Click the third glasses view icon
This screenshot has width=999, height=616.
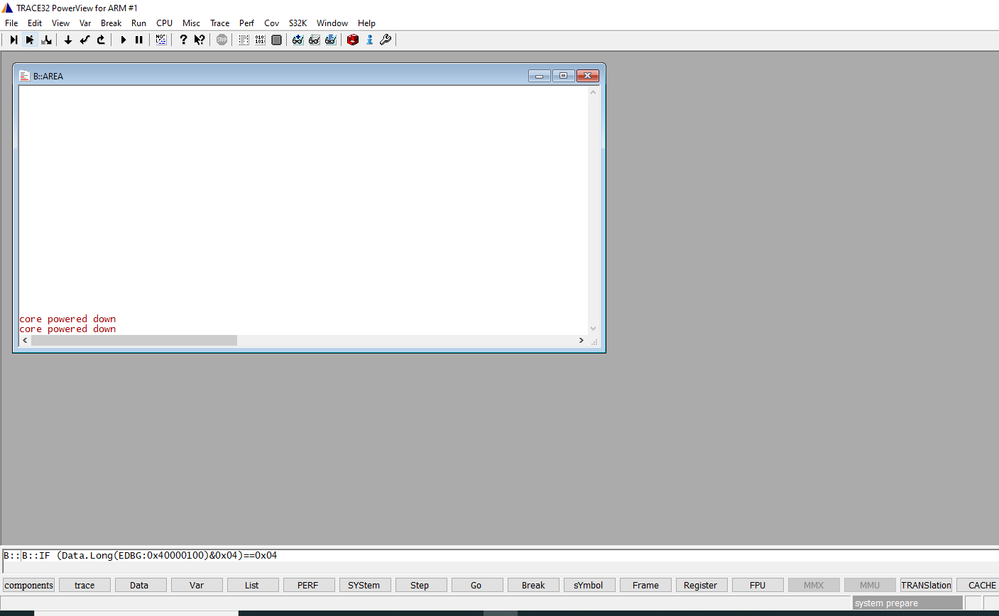pos(331,39)
